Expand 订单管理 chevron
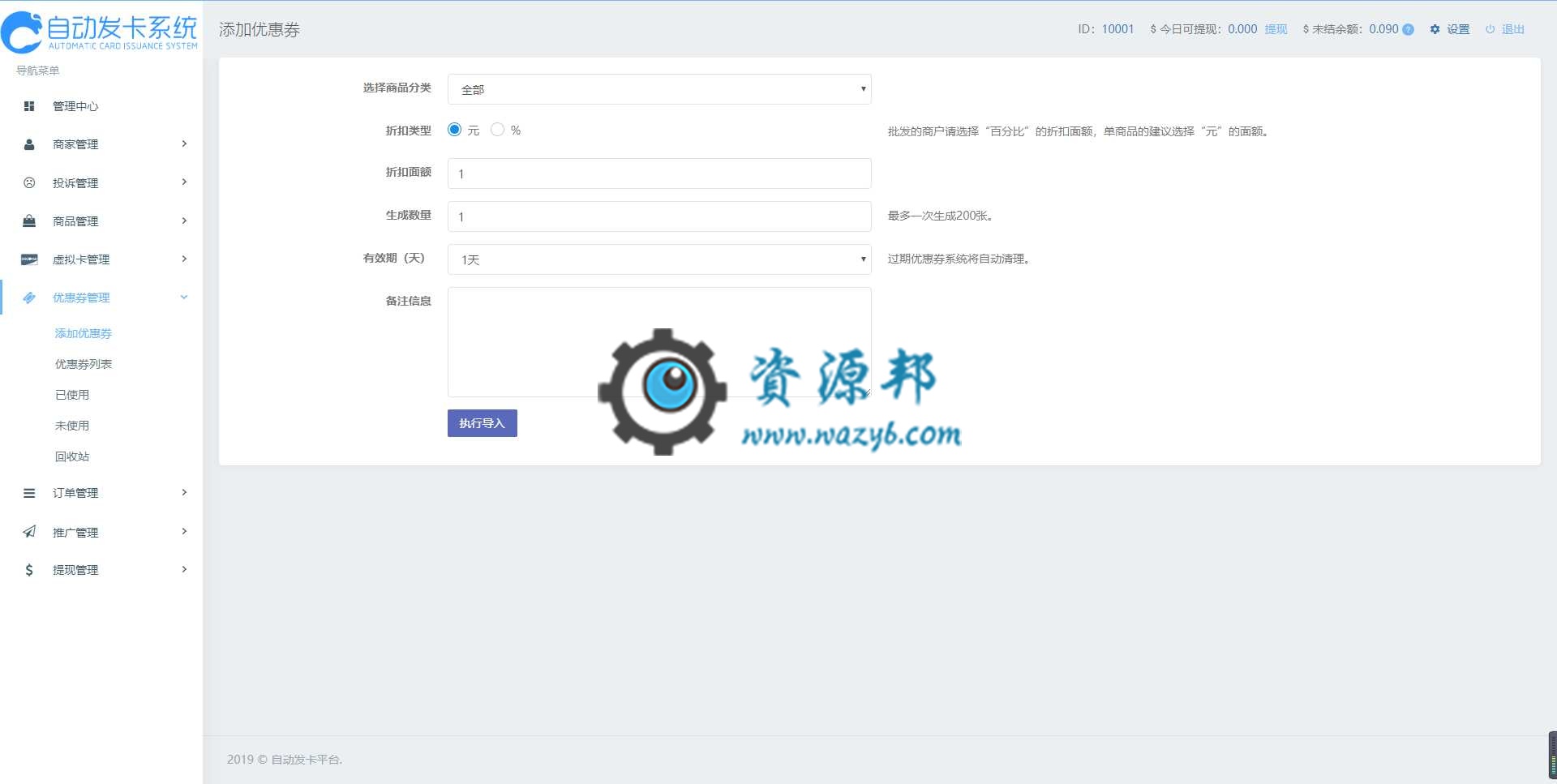 click(x=184, y=492)
